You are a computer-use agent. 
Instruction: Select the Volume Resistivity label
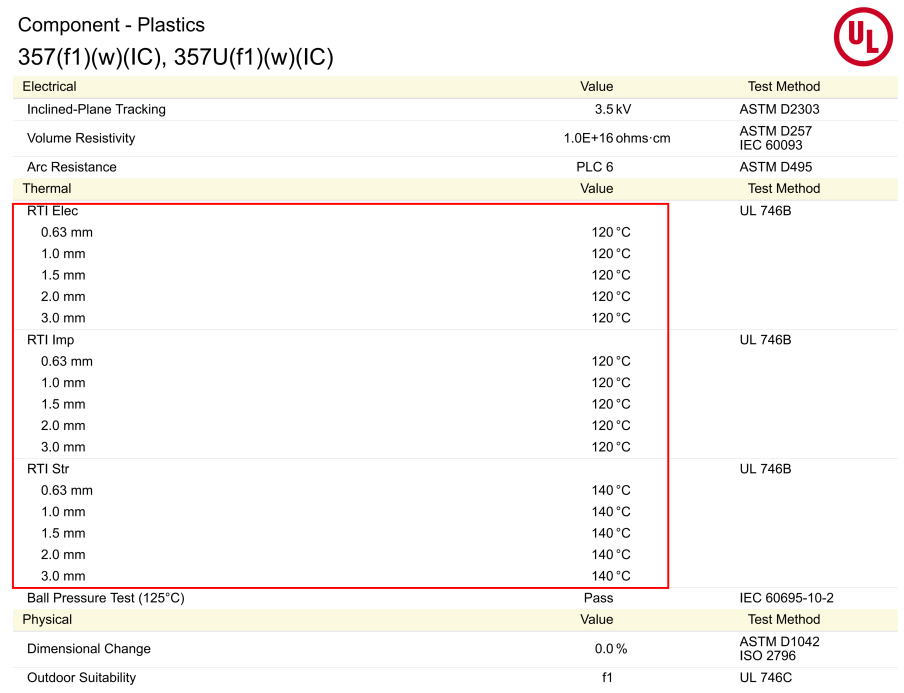point(81,138)
